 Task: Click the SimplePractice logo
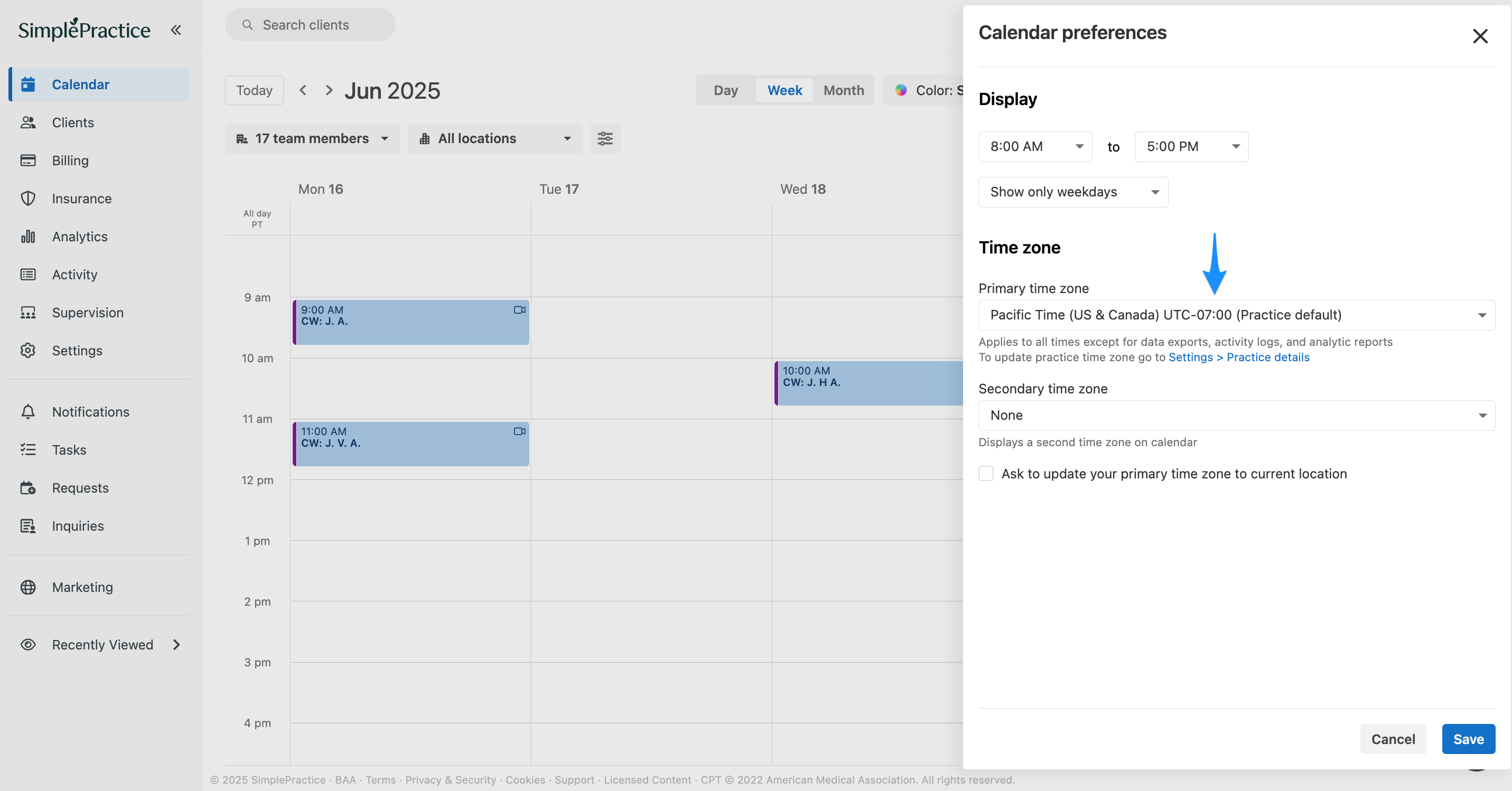(84, 30)
